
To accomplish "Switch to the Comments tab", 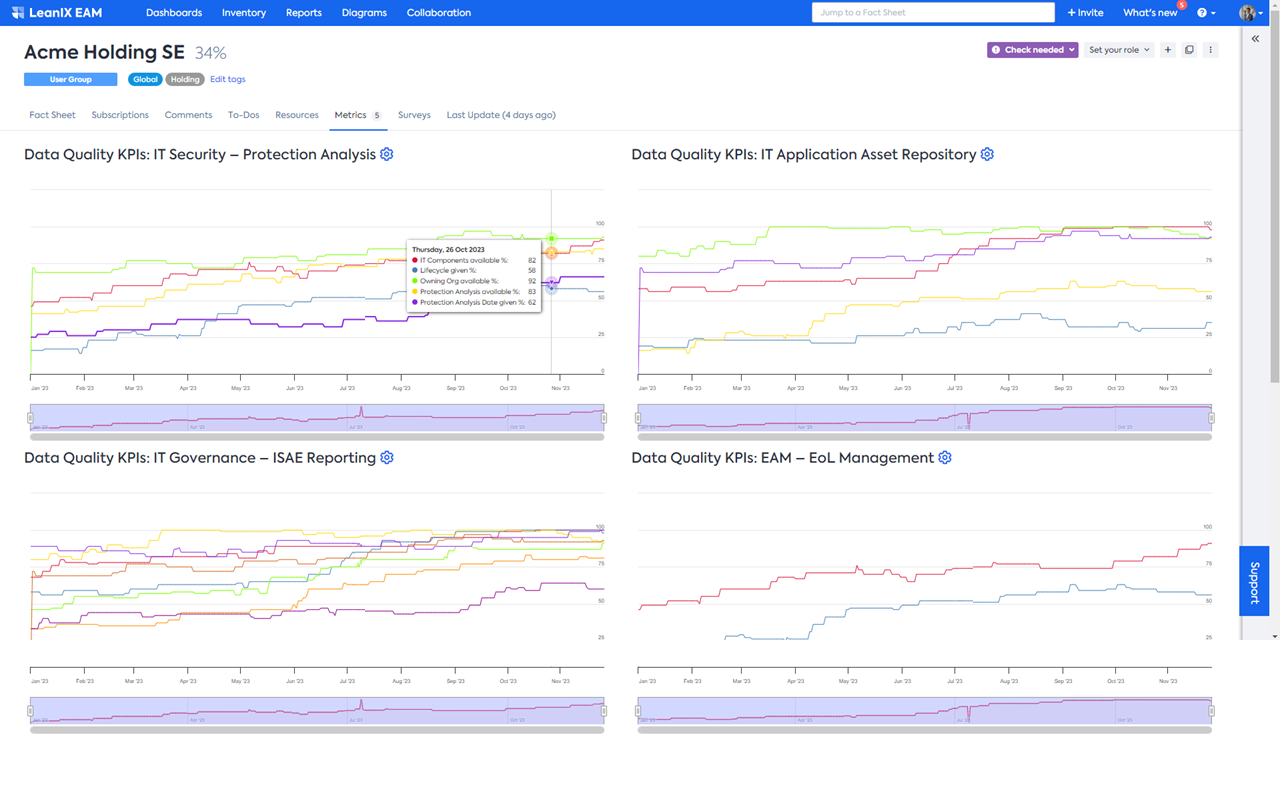I will coord(188,115).
